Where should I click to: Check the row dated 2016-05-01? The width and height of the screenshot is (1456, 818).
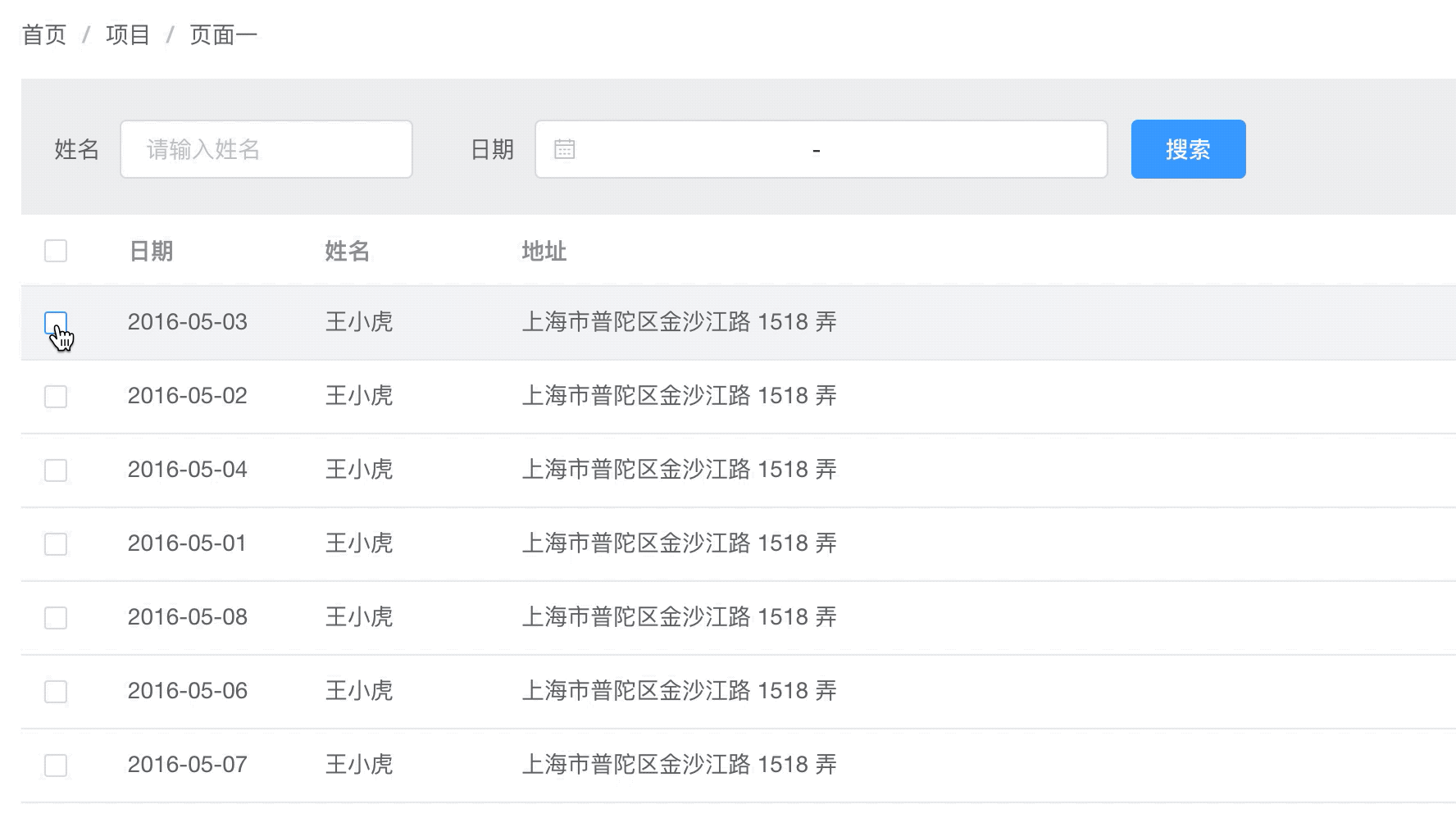(x=56, y=544)
